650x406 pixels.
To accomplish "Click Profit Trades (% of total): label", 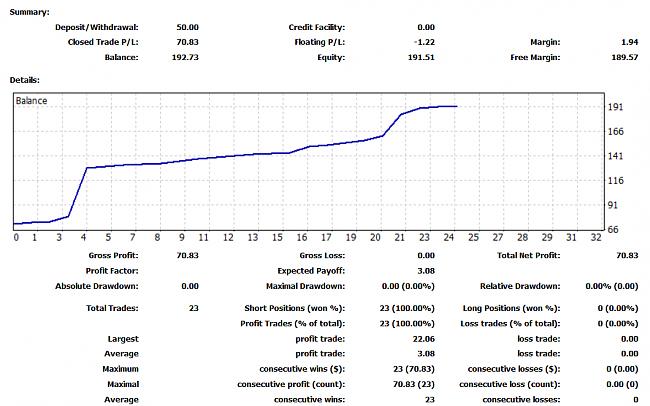I will [293, 323].
